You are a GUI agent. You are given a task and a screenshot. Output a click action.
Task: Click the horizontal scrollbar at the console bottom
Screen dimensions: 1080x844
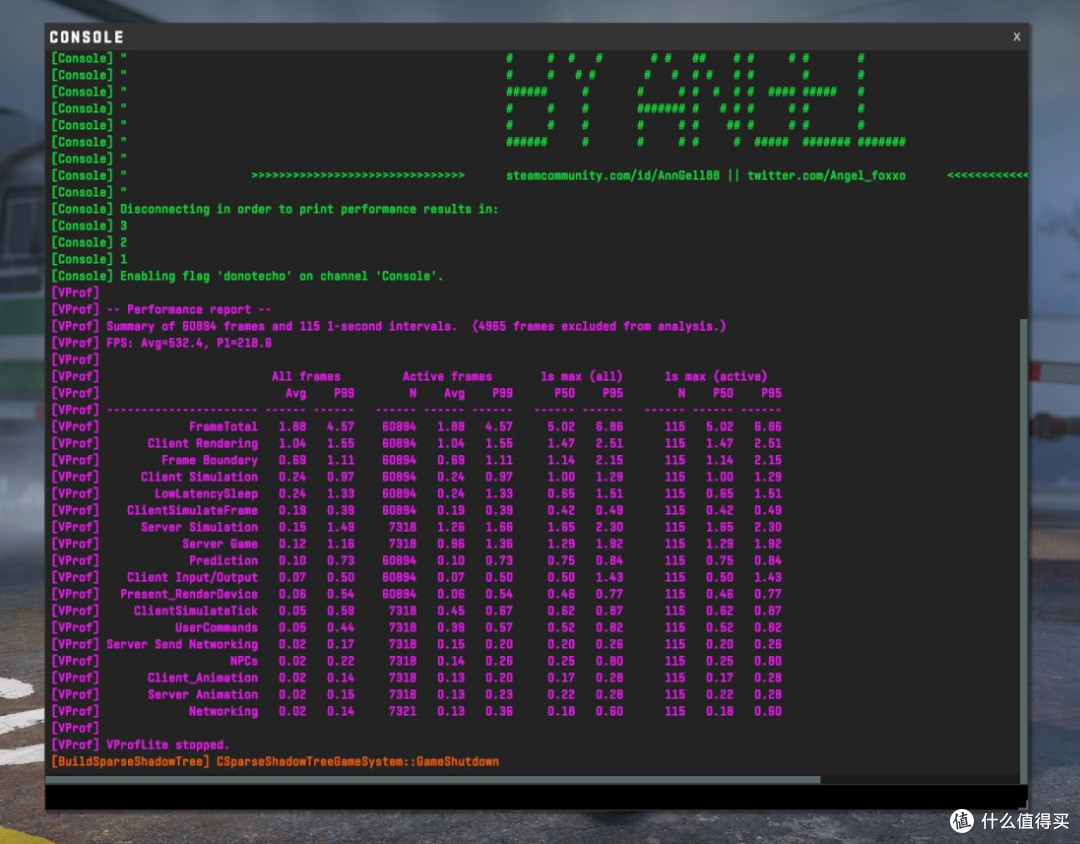(x=433, y=780)
